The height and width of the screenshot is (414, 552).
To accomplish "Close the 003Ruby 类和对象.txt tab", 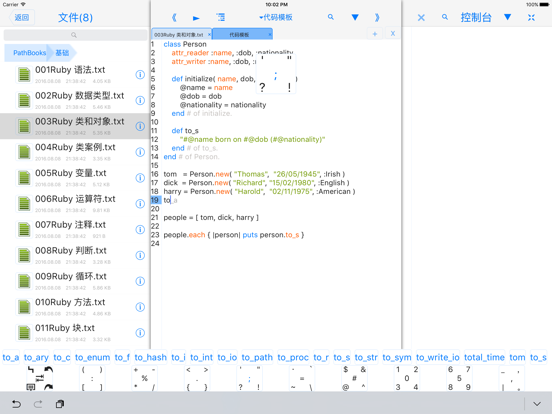I will coord(209,34).
